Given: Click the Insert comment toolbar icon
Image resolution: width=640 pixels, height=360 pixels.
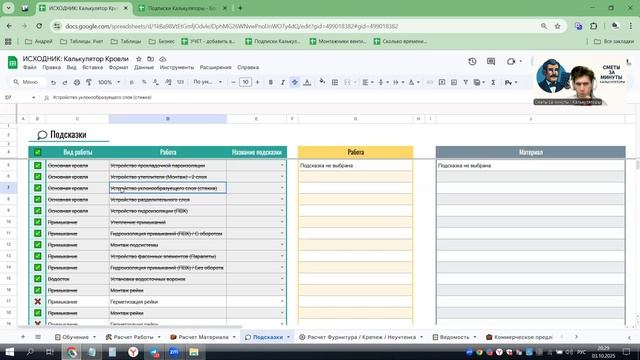Looking at the screenshot, I should click(442, 82).
